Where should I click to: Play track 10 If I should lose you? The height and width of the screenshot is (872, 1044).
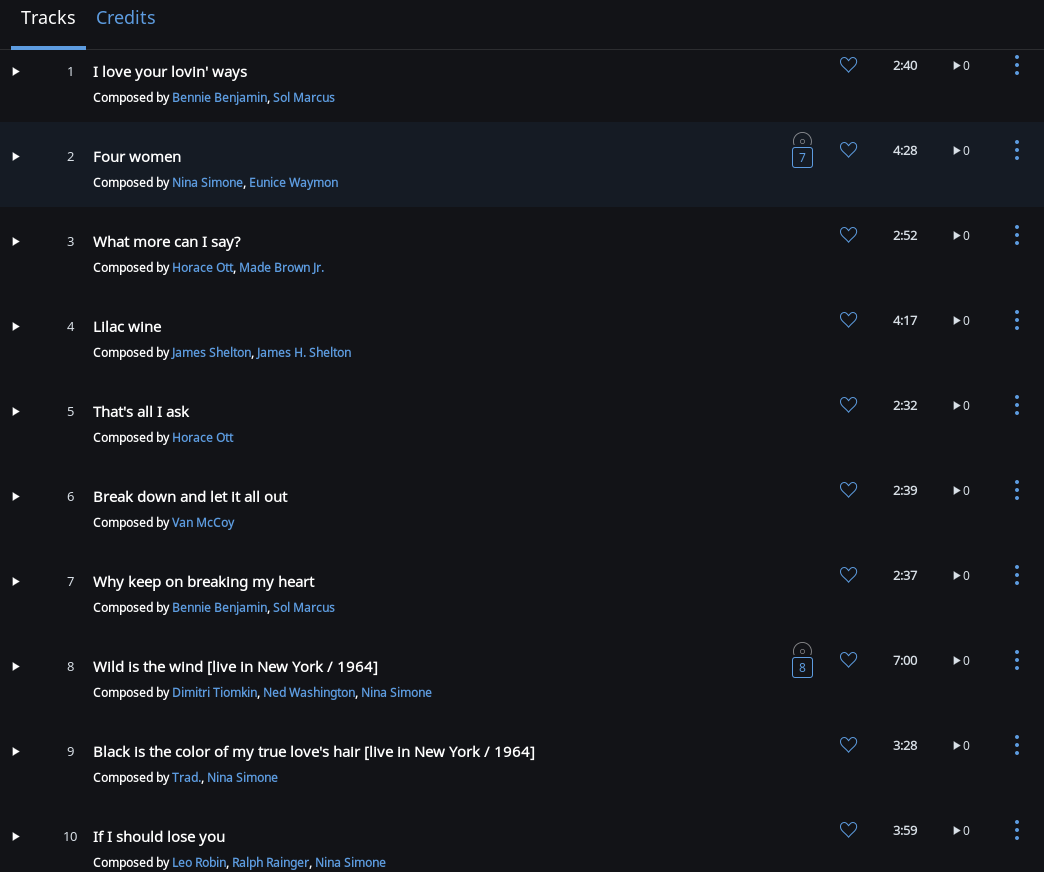click(x=16, y=837)
